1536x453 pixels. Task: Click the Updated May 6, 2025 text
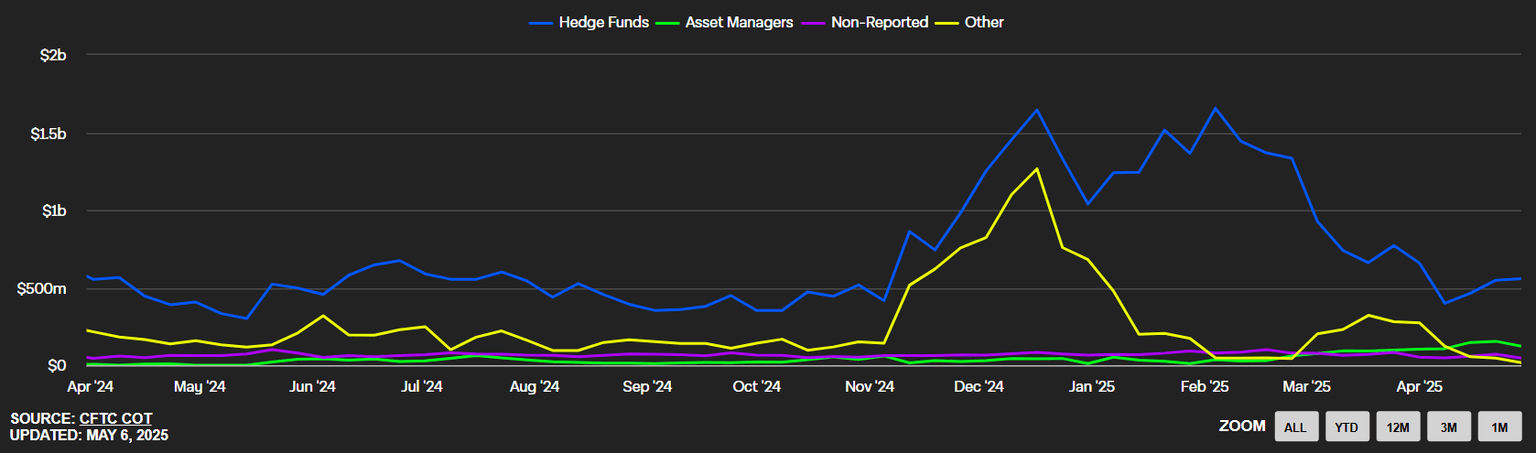[89, 435]
